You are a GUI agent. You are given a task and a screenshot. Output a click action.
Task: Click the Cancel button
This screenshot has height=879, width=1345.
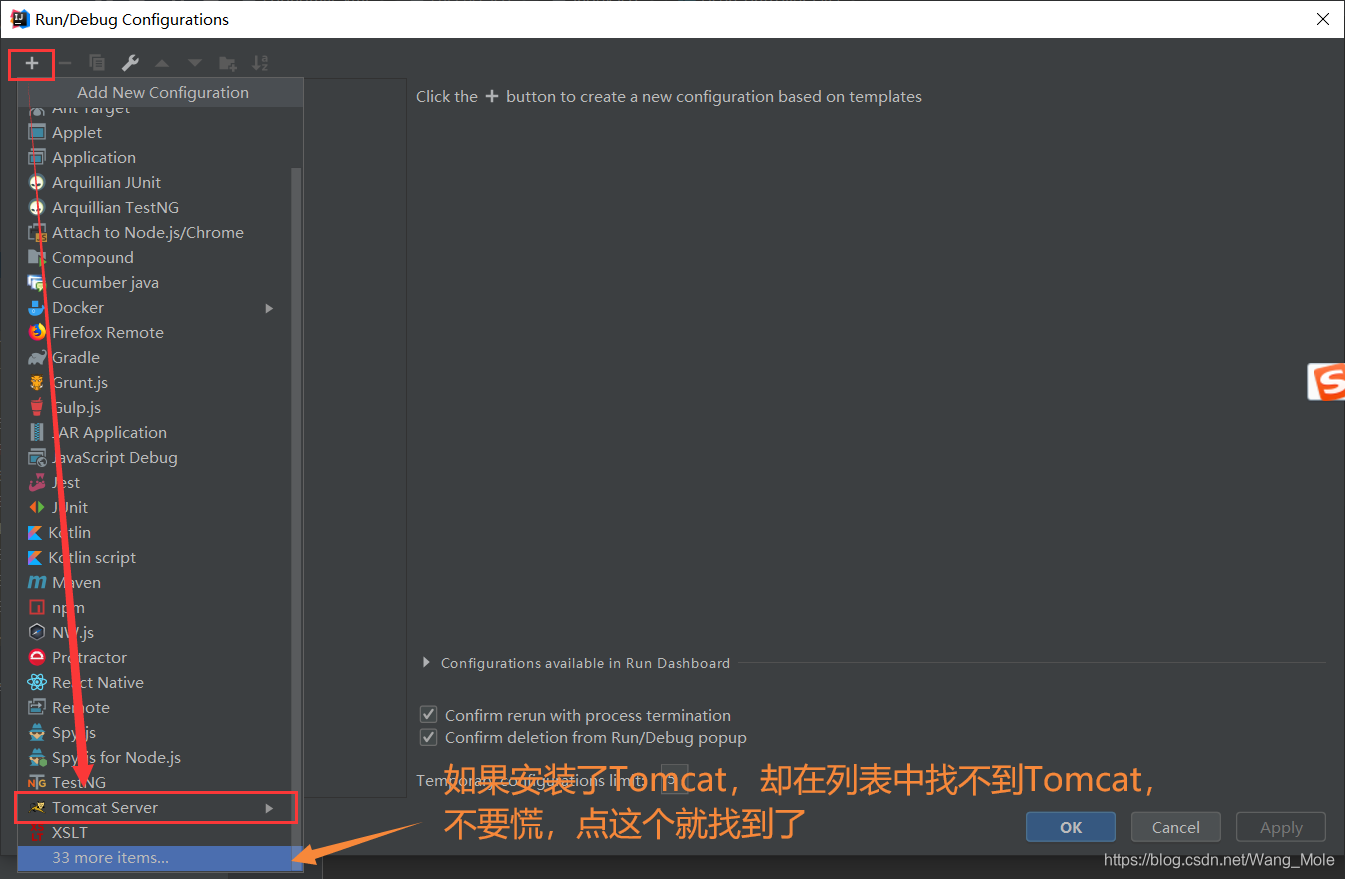(1176, 827)
